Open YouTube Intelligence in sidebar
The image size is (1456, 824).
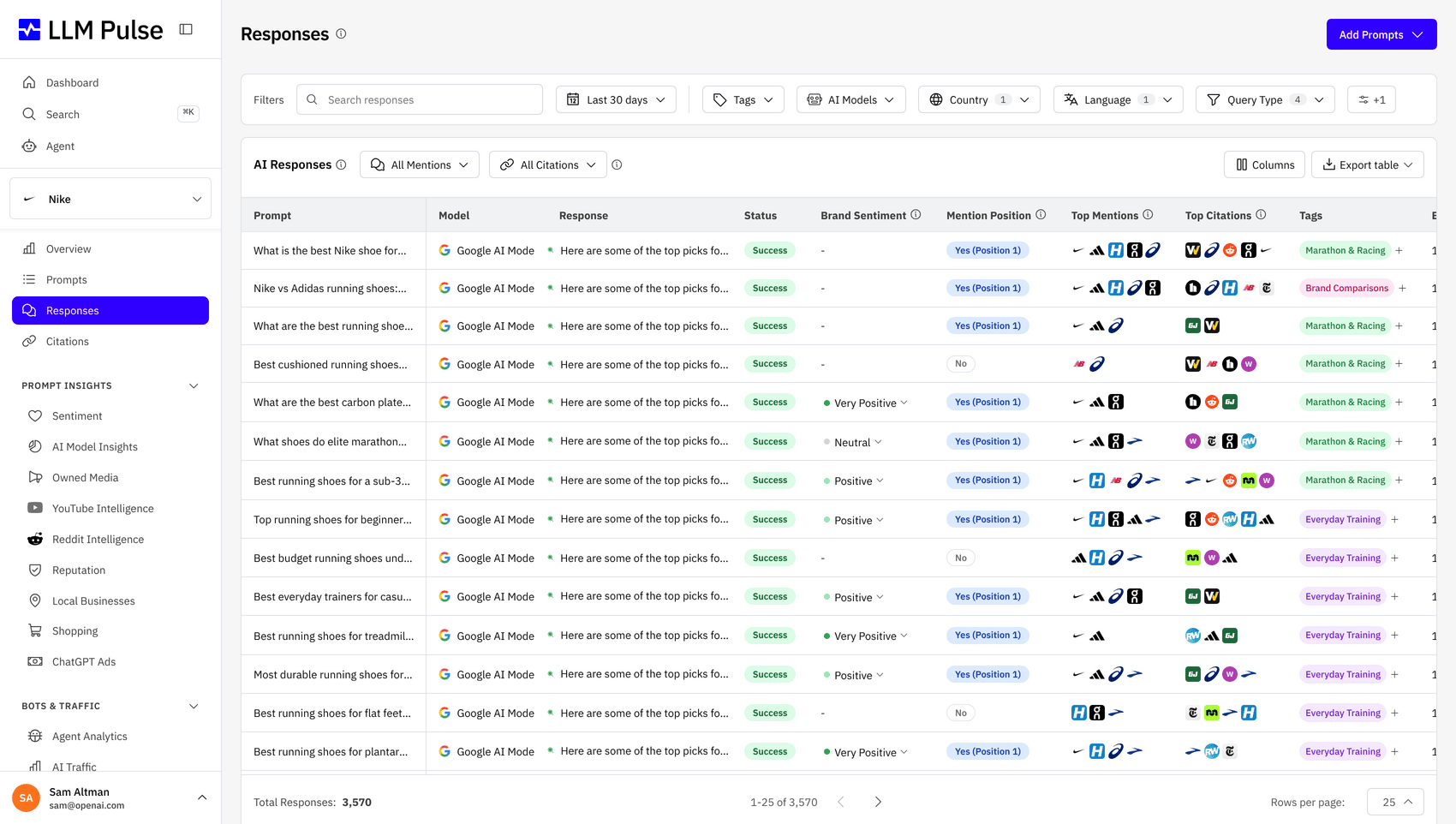point(103,508)
